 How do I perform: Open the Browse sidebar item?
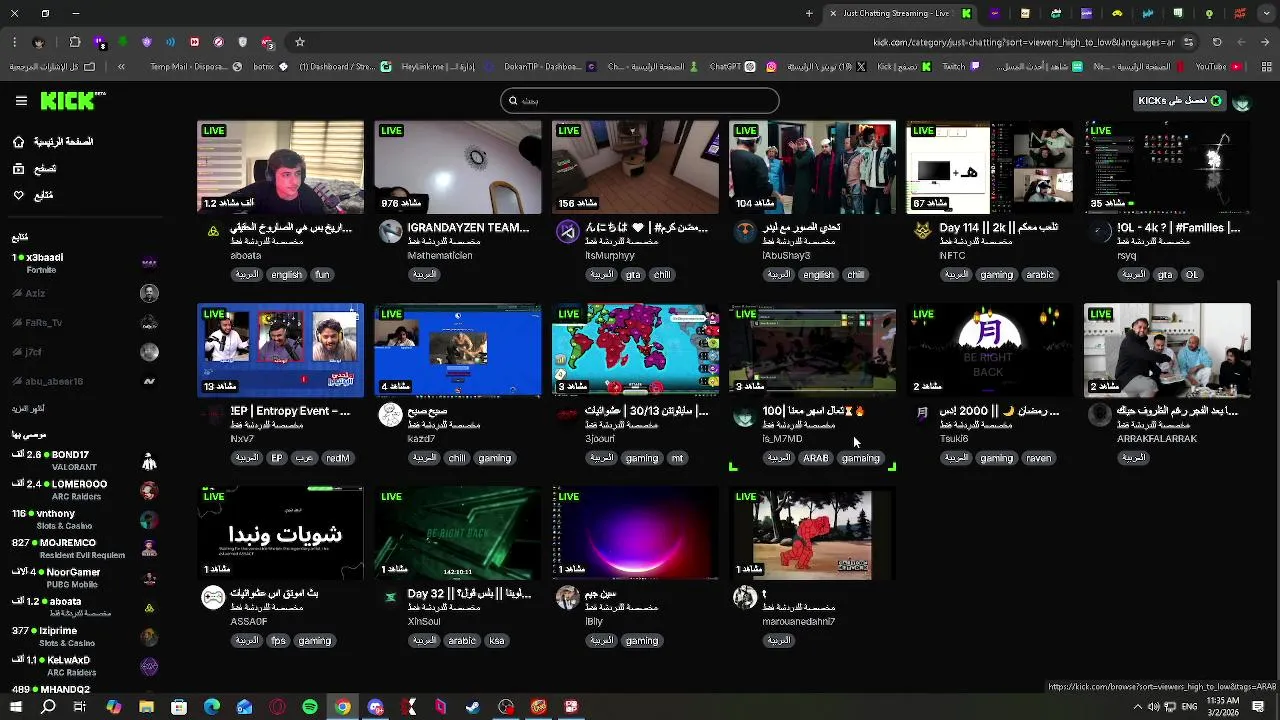click(x=34, y=169)
